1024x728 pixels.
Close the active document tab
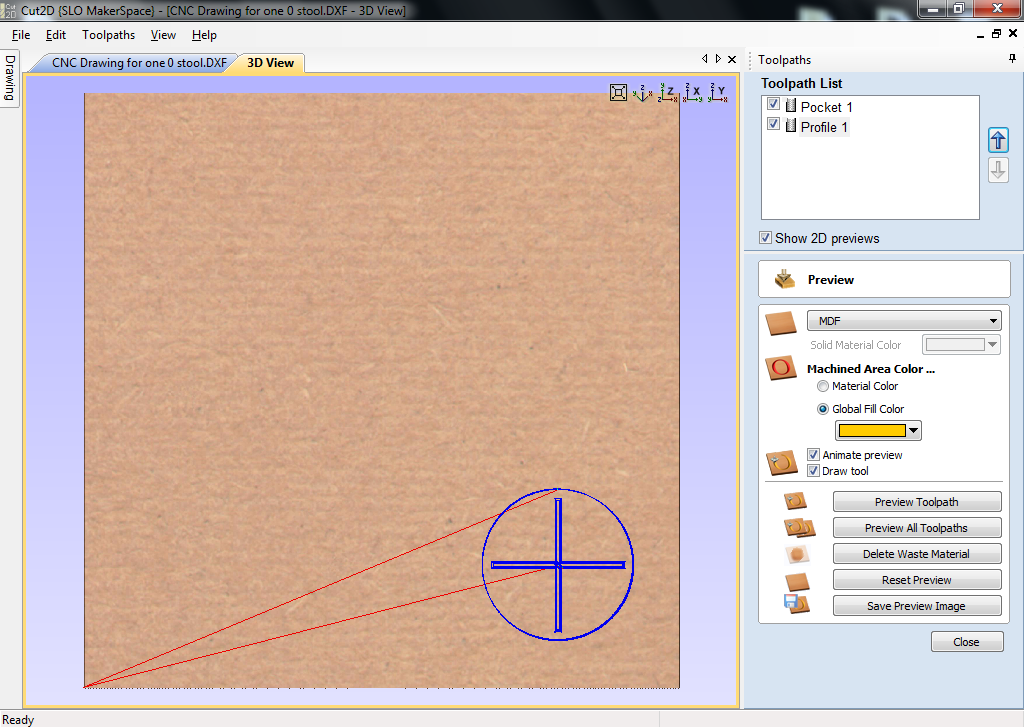tap(732, 59)
